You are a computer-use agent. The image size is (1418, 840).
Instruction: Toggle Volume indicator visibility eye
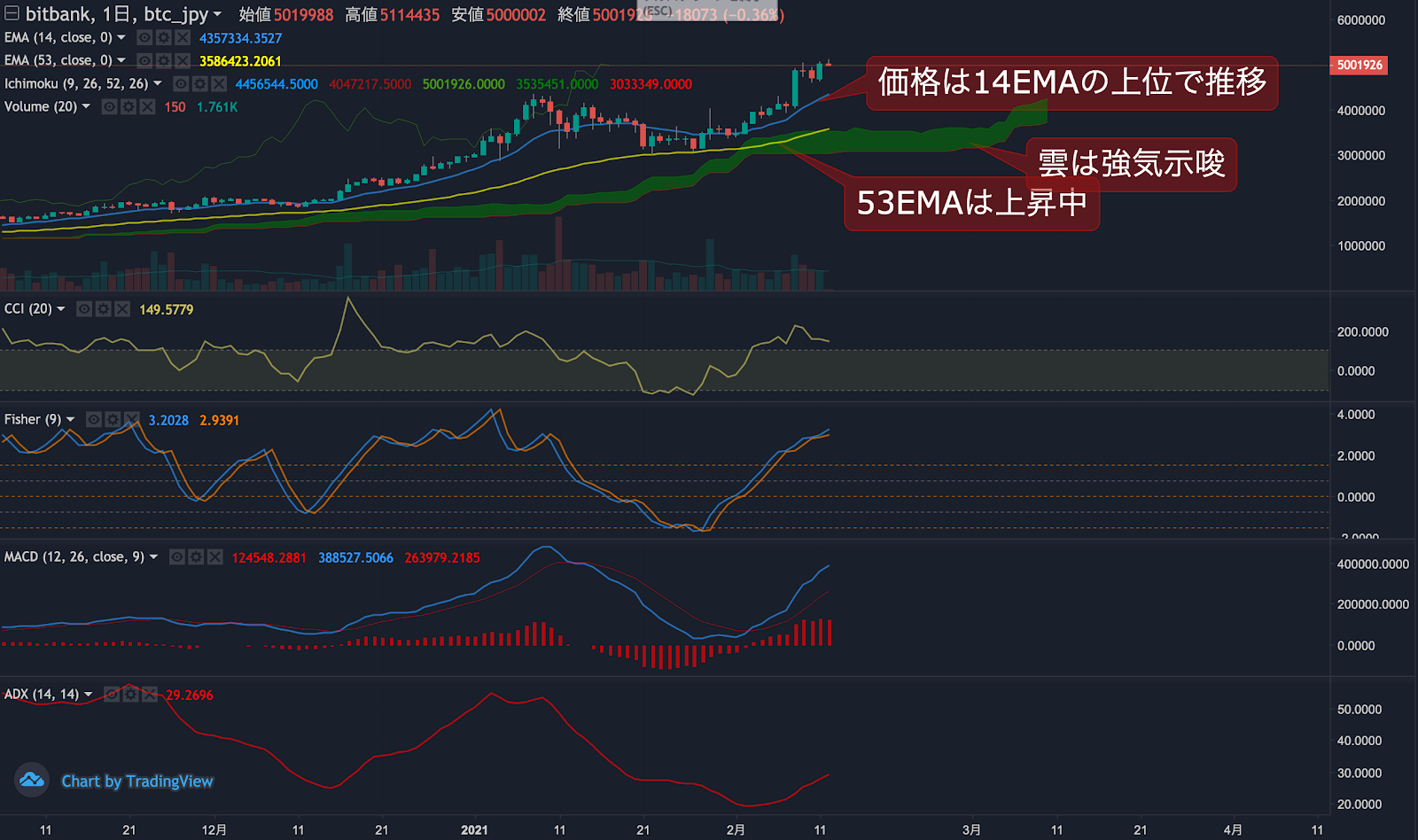click(x=110, y=106)
